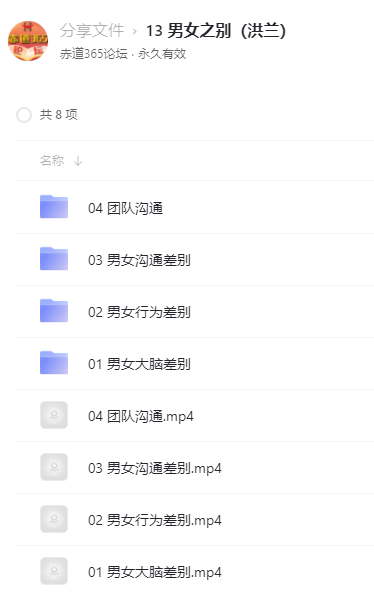Open the 02 男女行为差别 folder icon
374x596 pixels.
(x=54, y=311)
